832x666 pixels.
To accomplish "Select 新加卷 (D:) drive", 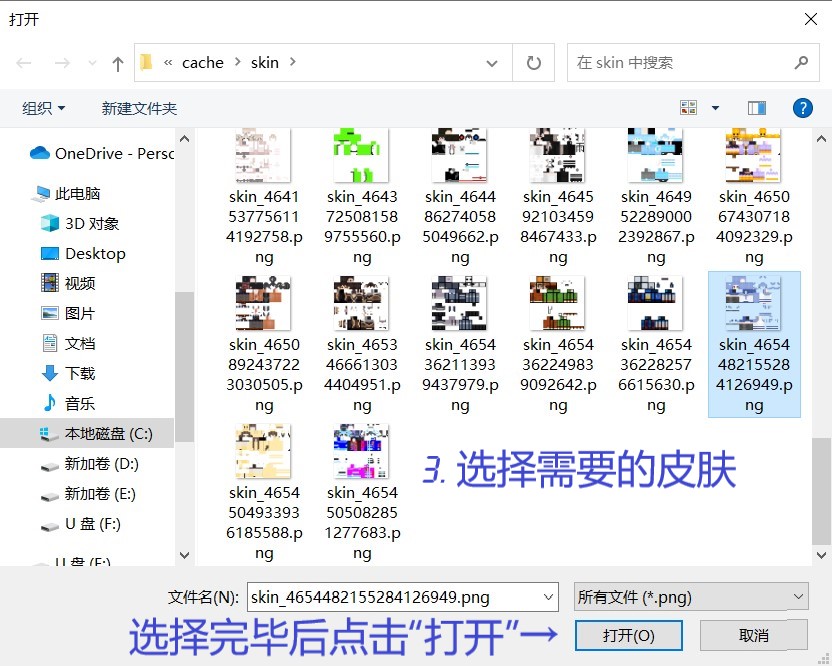I will [90, 464].
